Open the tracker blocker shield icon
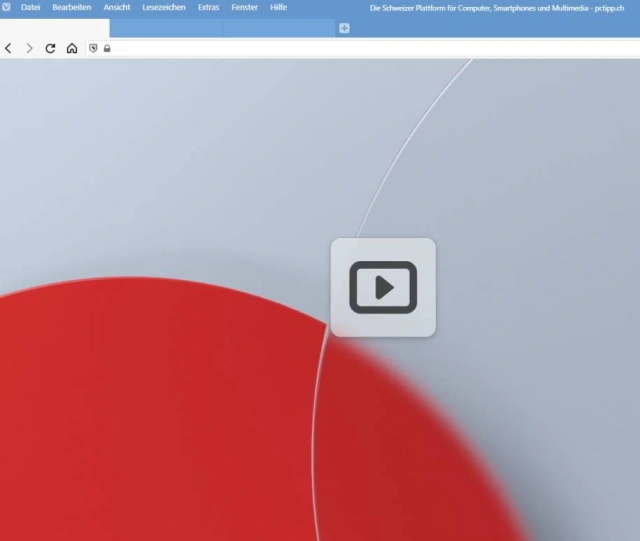Viewport: 640px width, 541px height. [93, 48]
